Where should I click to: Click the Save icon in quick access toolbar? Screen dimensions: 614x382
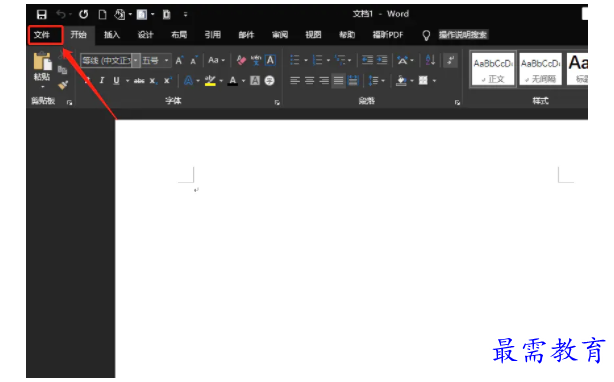point(42,14)
